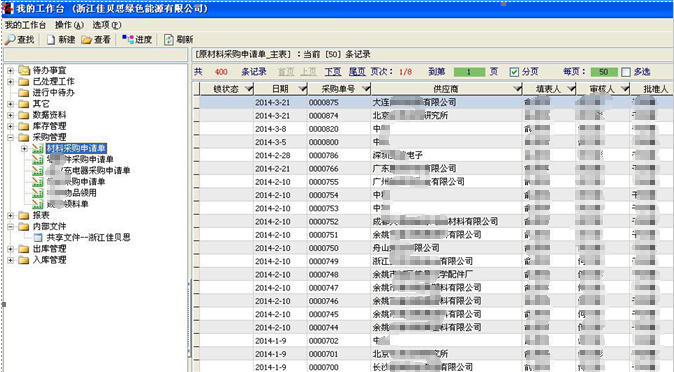Open the 操作(A) menu
Viewport: 674px width, 372px height.
[69, 25]
